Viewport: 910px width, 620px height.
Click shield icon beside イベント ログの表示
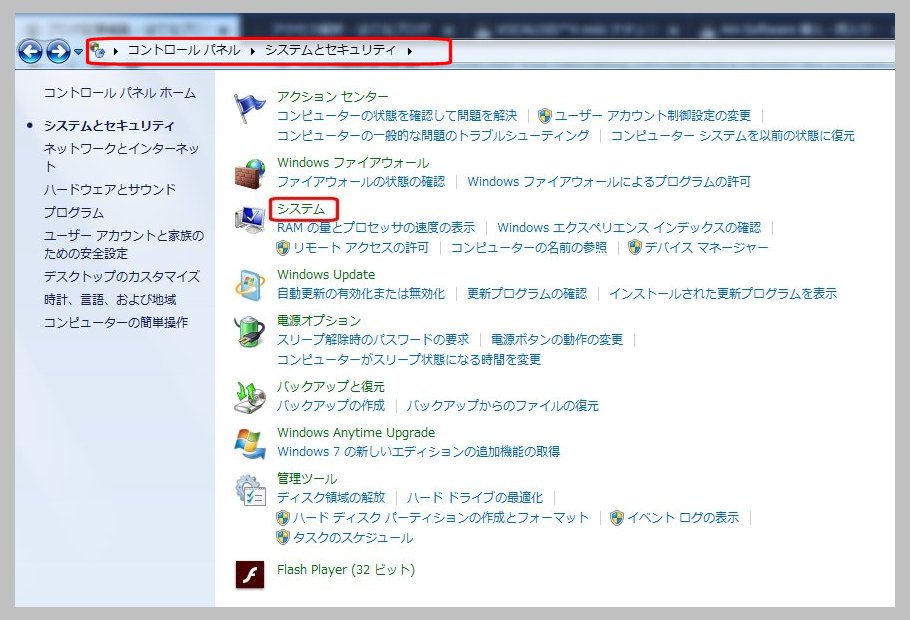(x=617, y=518)
